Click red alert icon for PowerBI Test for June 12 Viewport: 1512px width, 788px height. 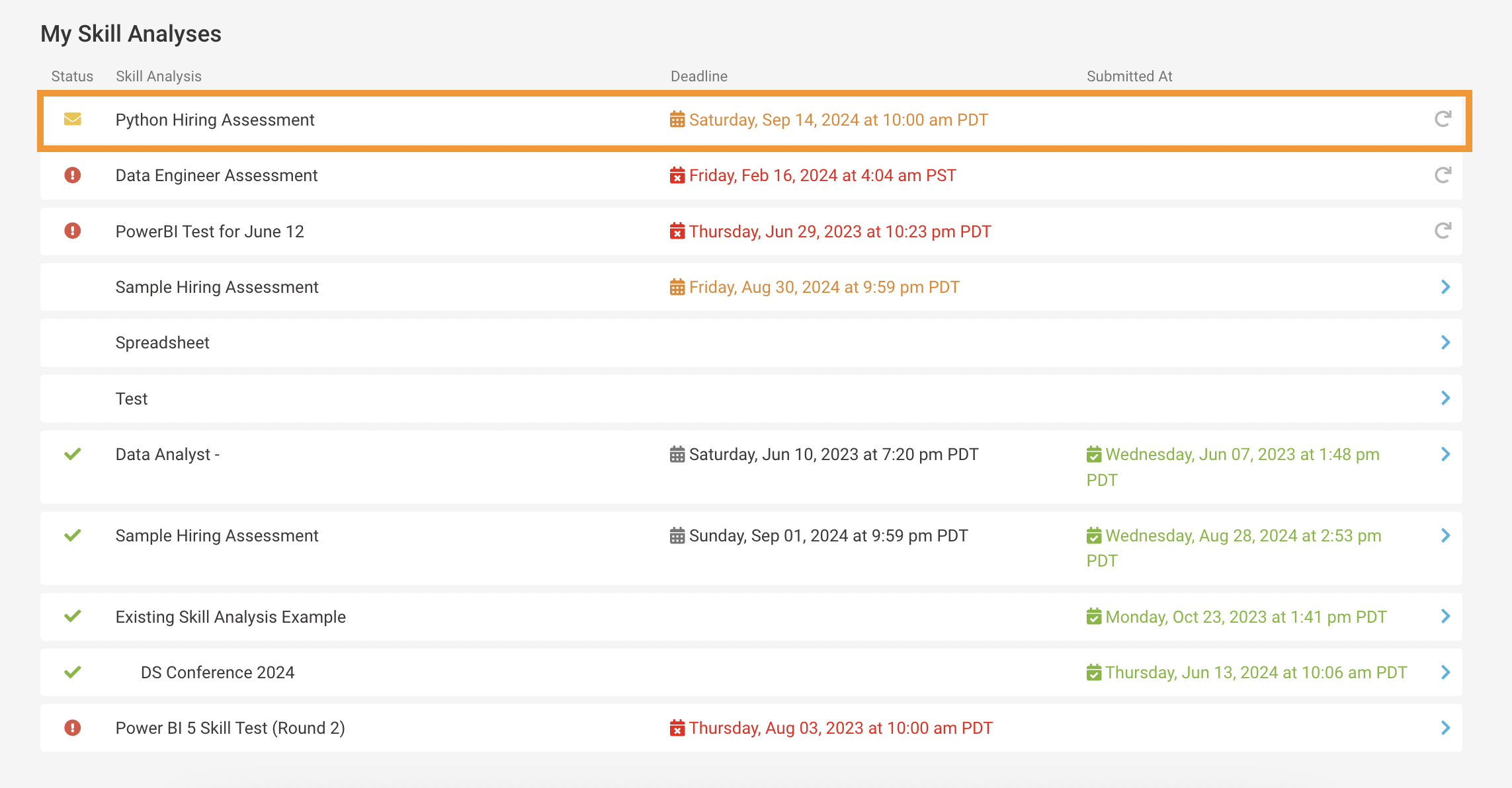pyautogui.click(x=73, y=231)
